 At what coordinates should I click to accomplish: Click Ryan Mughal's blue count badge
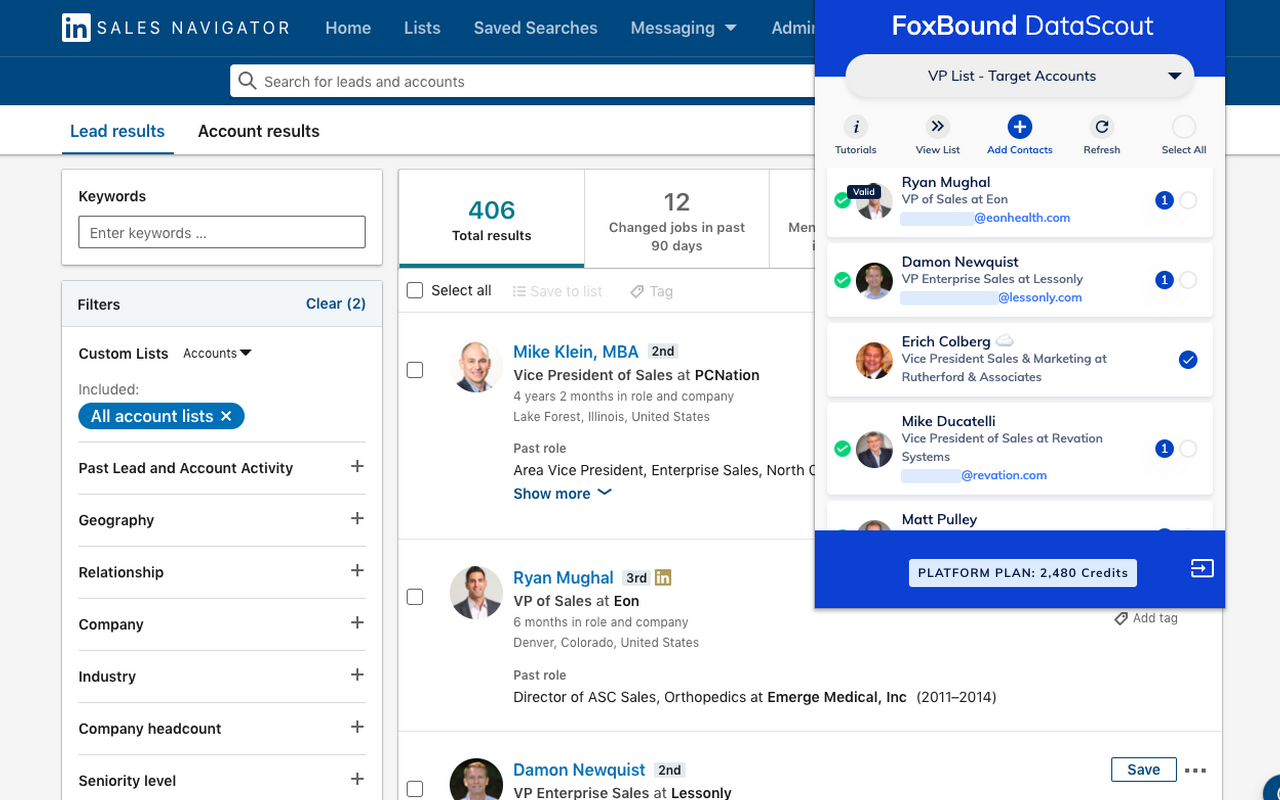1164,200
